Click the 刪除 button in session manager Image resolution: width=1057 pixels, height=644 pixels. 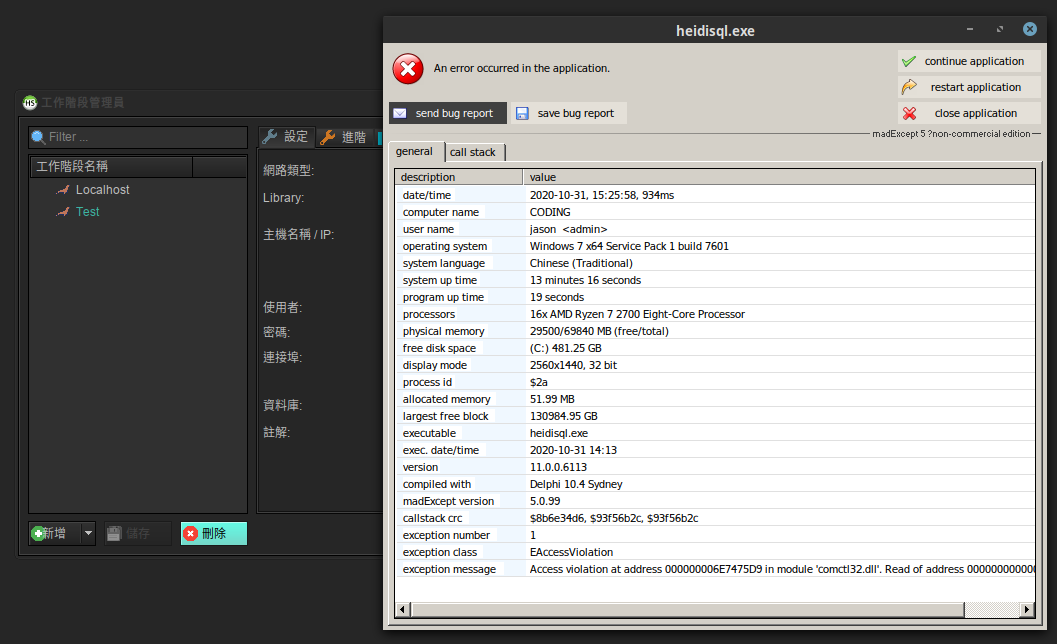pyautogui.click(x=214, y=533)
